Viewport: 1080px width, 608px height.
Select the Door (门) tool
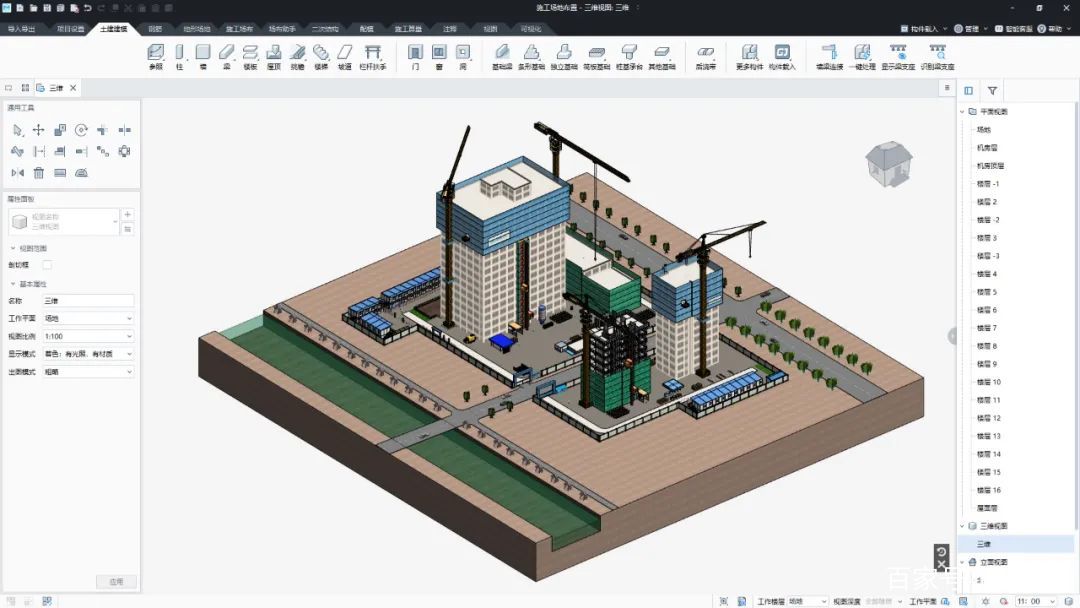click(415, 57)
